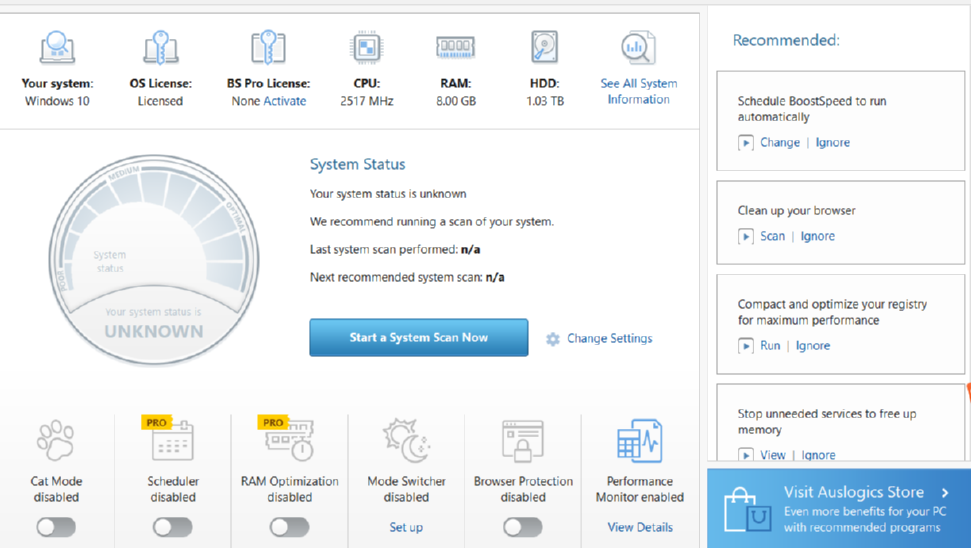This screenshot has width=971, height=548.
Task: Click the 8.00 GB RAM value
Action: (456, 101)
